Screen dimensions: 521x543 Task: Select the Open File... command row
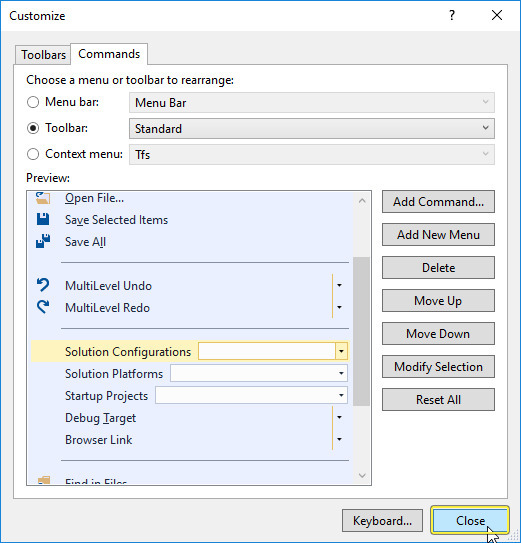point(190,198)
